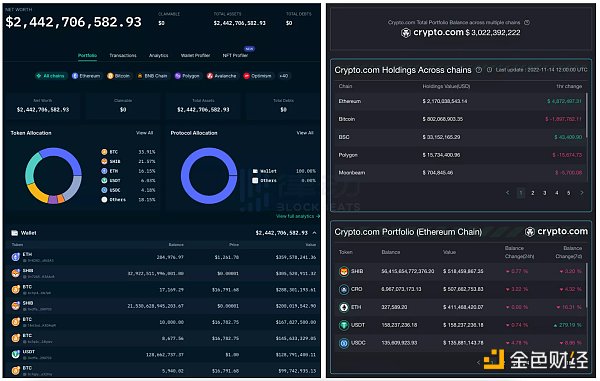Go to next page in Holdings pagination
The image size is (600, 381).
[582, 193]
